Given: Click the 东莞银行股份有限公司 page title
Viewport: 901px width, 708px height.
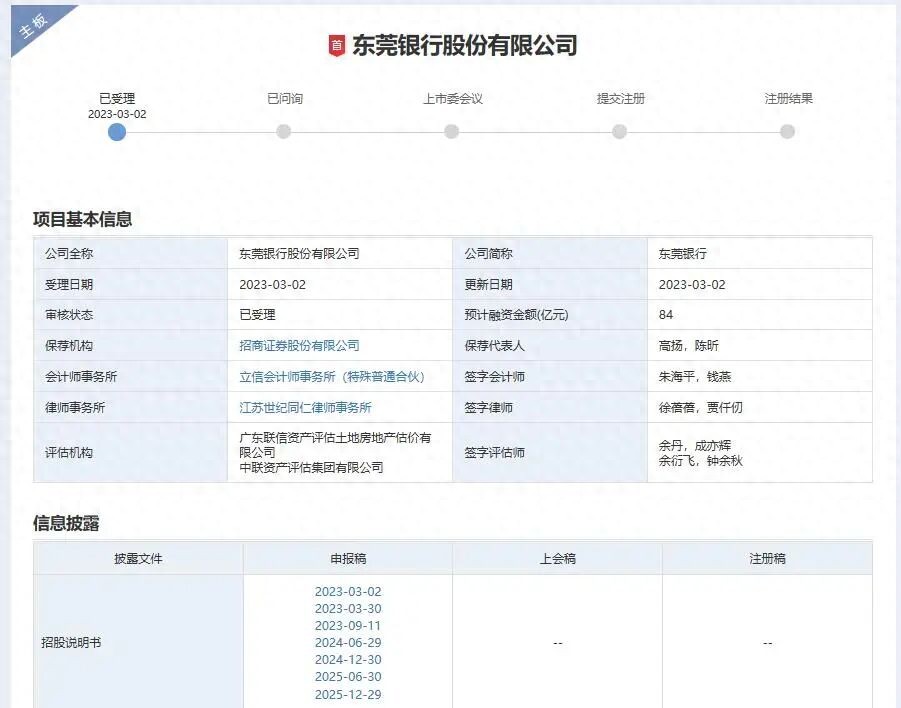Looking at the screenshot, I should click(465, 45).
